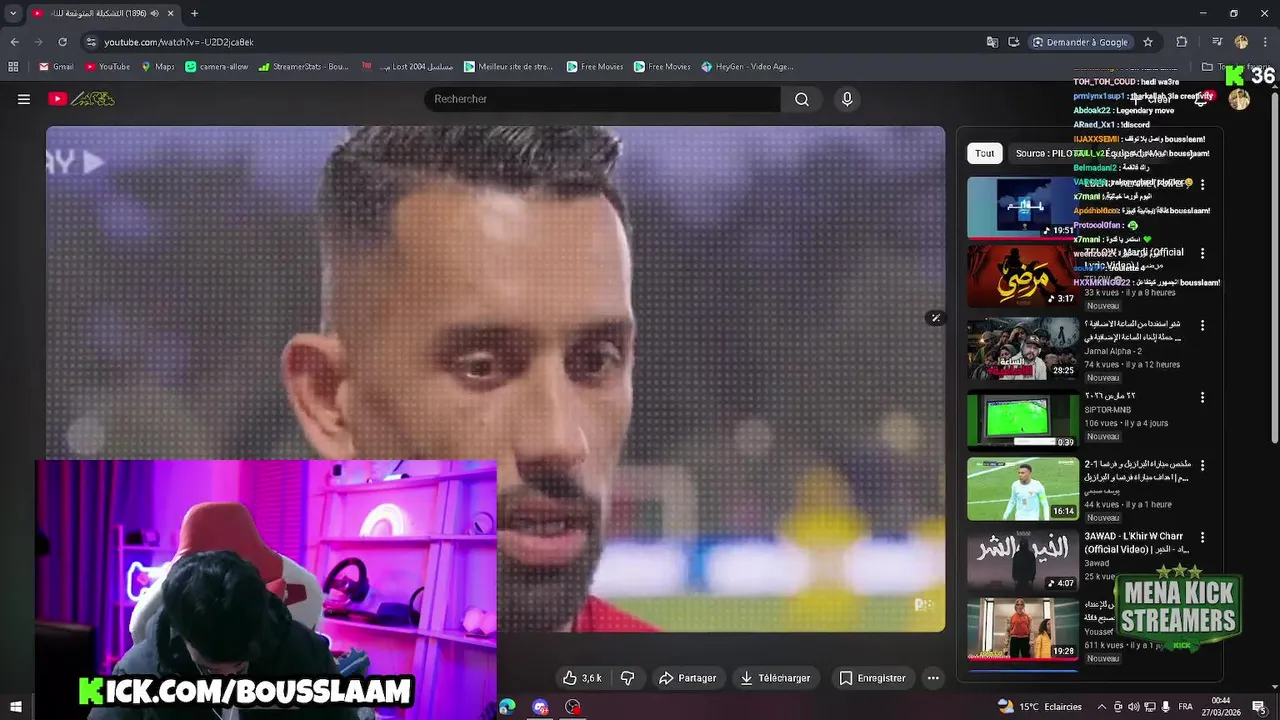Image resolution: width=1280 pixels, height=720 pixels.
Task: Open the Partager share dialog
Action: click(x=688, y=678)
